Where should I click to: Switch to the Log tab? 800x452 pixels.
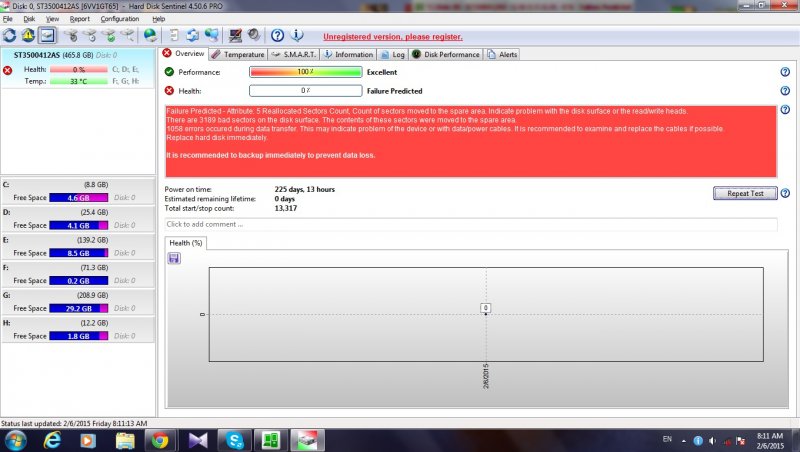[392, 55]
